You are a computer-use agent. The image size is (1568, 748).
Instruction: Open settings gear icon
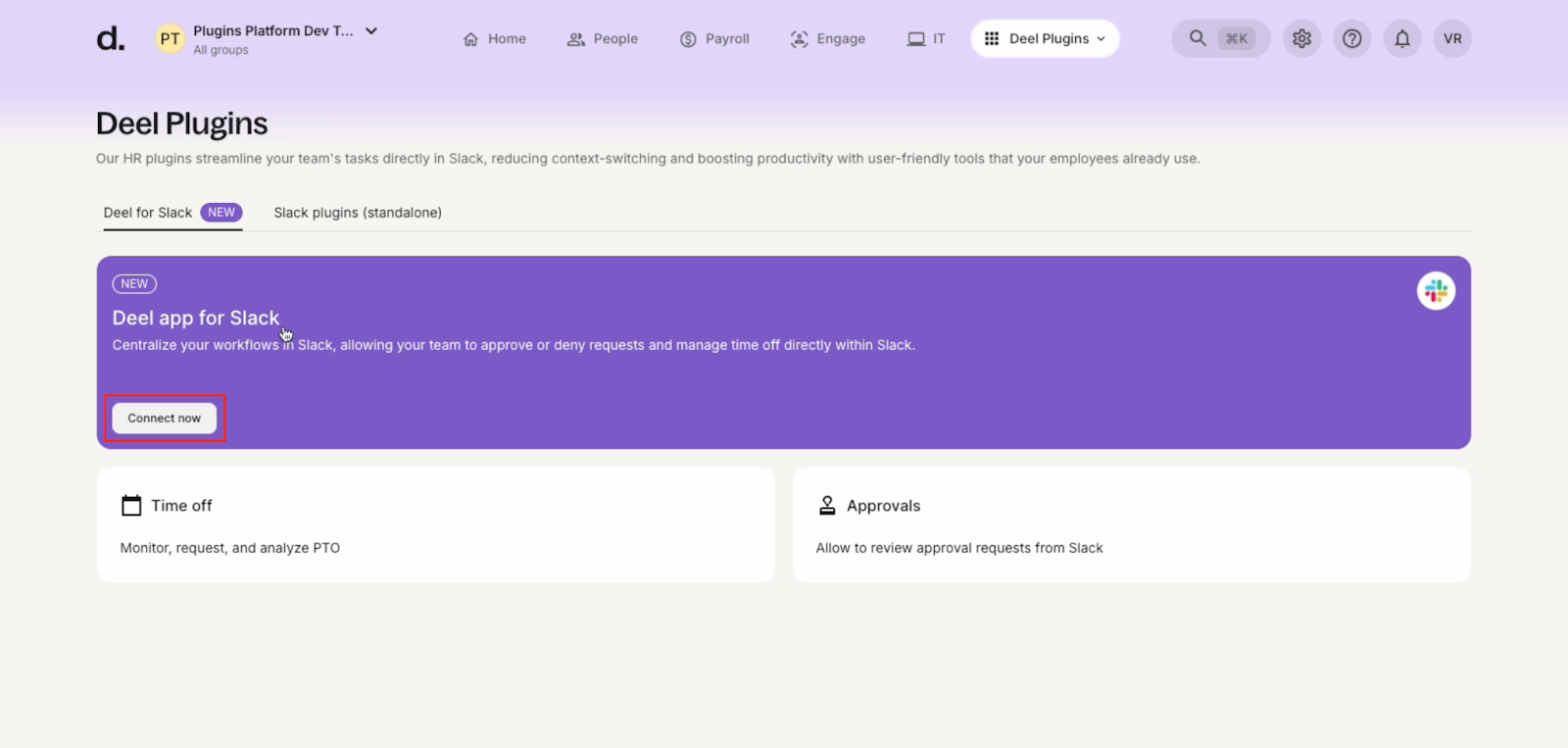1301,38
